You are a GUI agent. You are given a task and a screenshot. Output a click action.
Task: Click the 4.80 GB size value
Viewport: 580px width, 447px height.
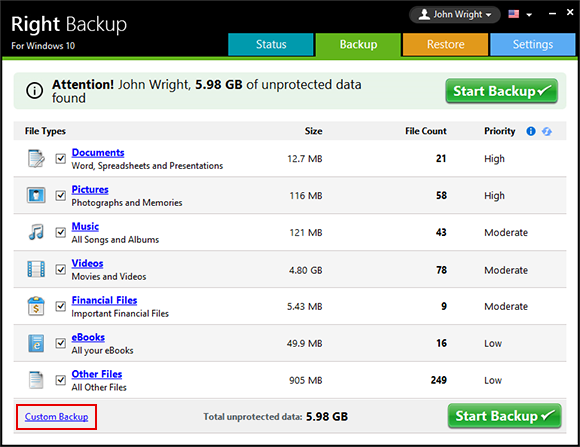306,270
